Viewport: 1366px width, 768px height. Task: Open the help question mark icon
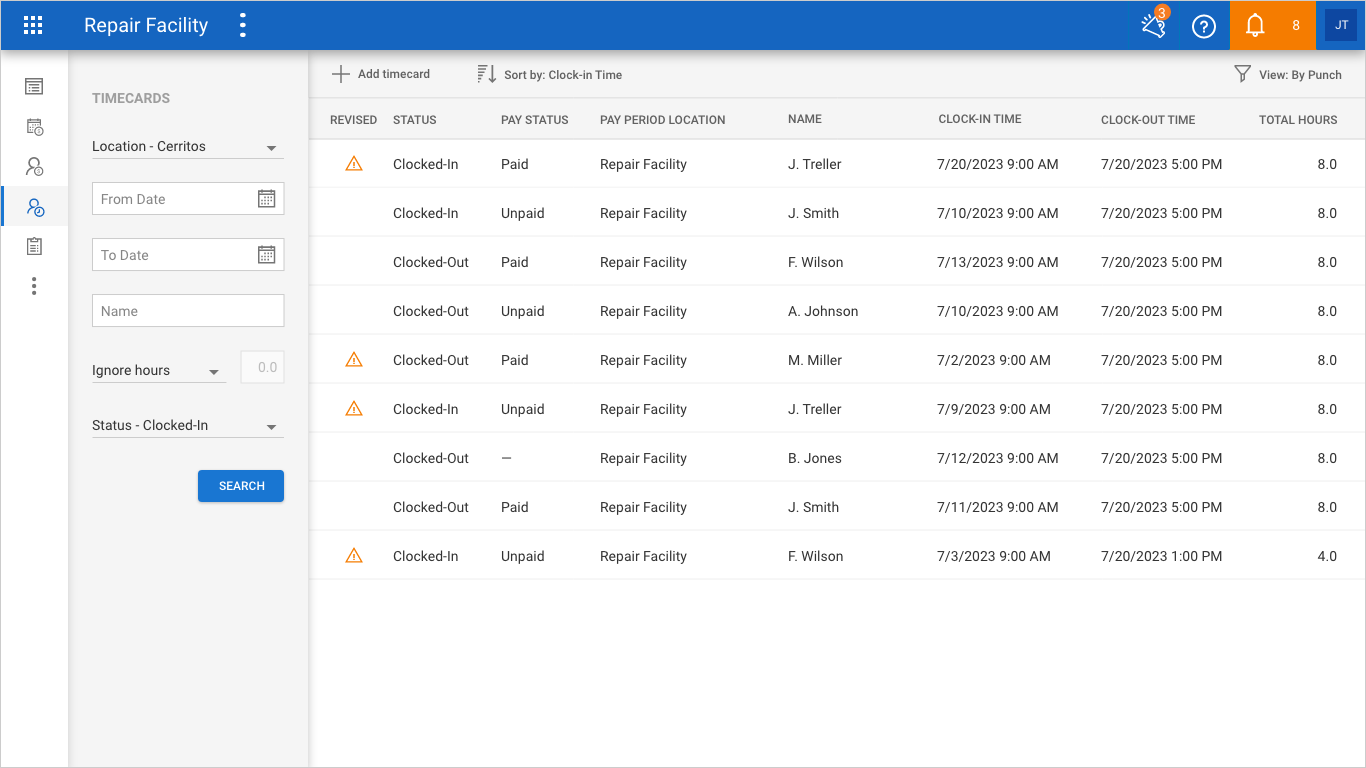[1204, 27]
